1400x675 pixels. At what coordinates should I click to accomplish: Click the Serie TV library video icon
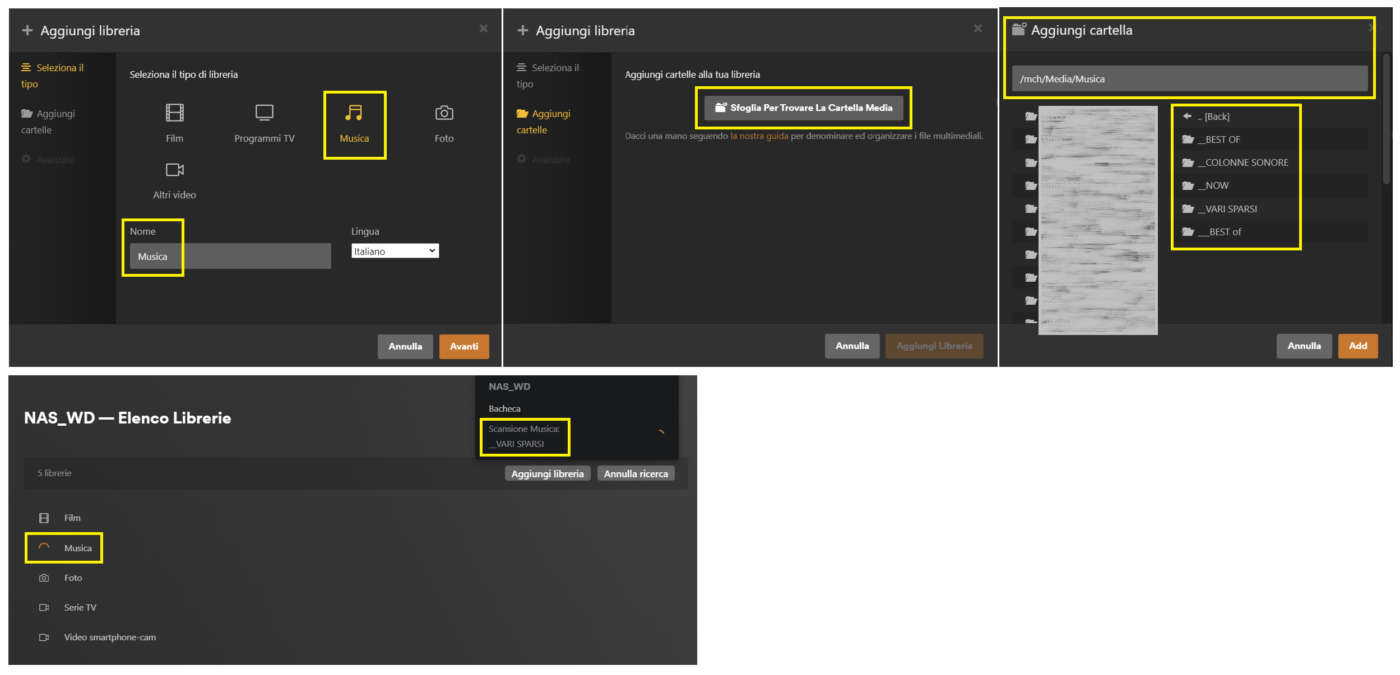[x=44, y=607]
